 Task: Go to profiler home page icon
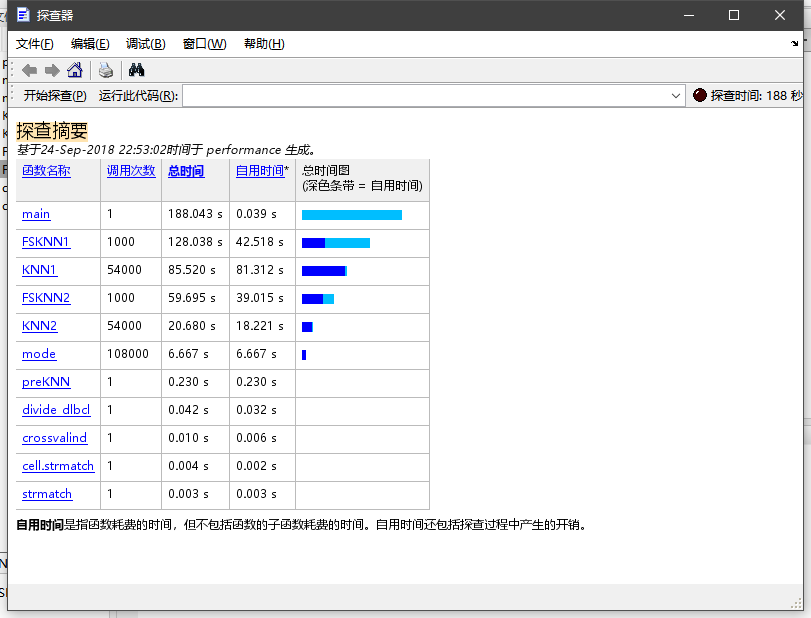(75, 70)
